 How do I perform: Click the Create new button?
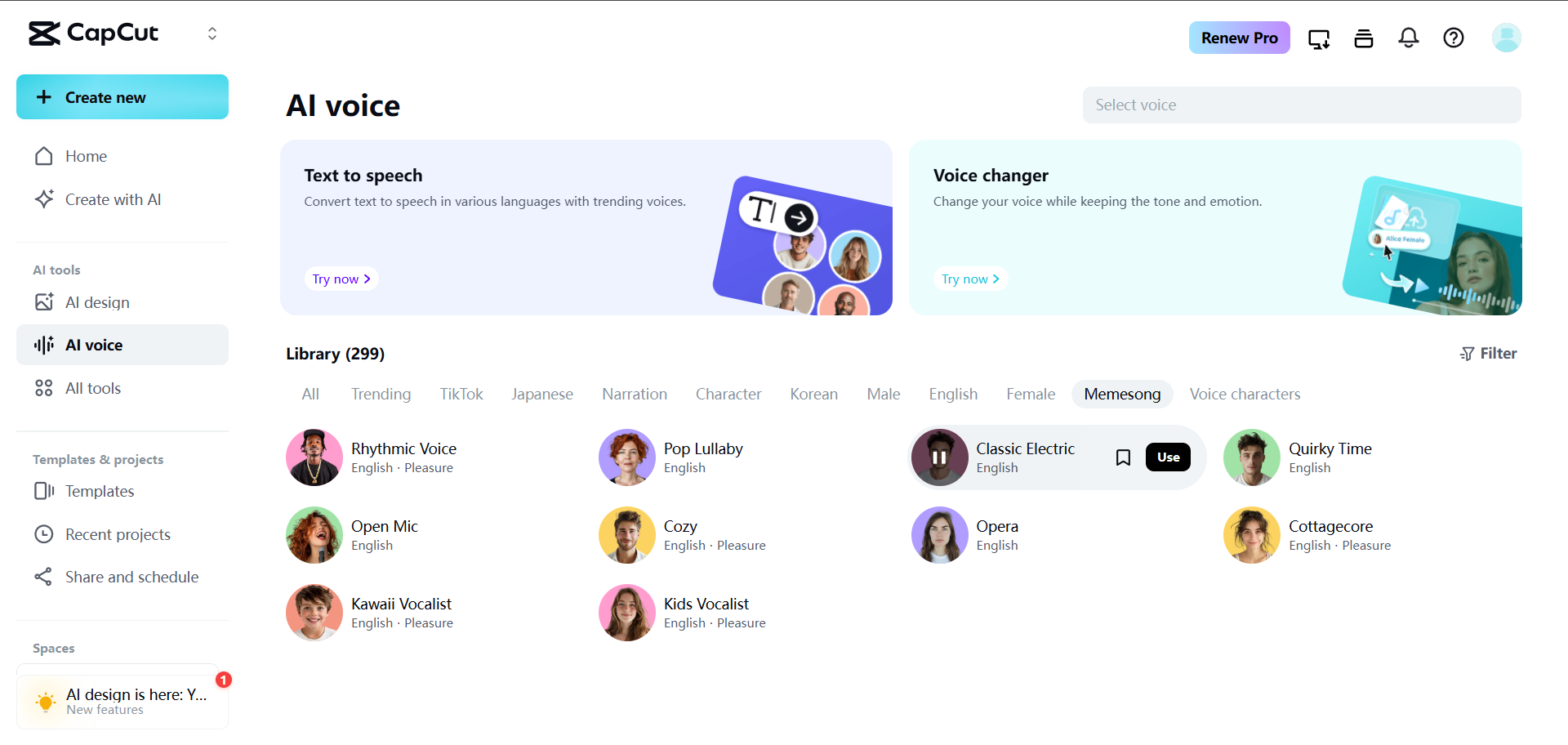122,97
